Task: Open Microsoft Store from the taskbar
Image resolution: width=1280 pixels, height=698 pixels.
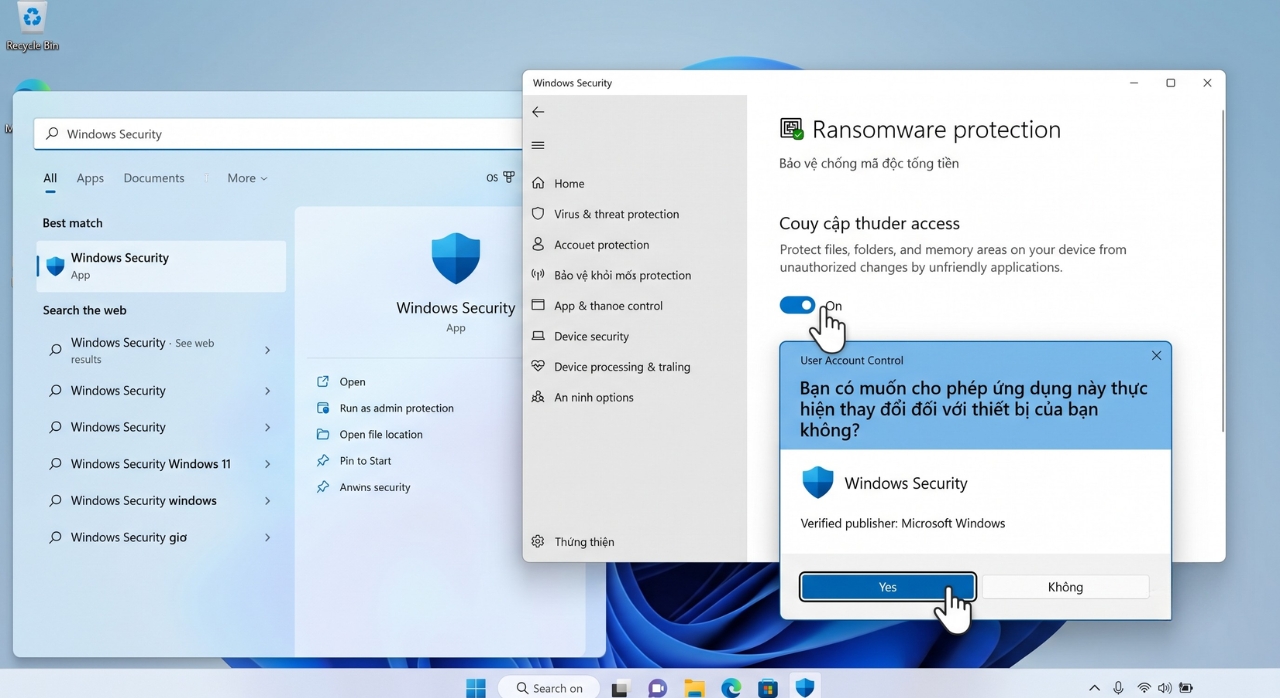Action: 768,688
